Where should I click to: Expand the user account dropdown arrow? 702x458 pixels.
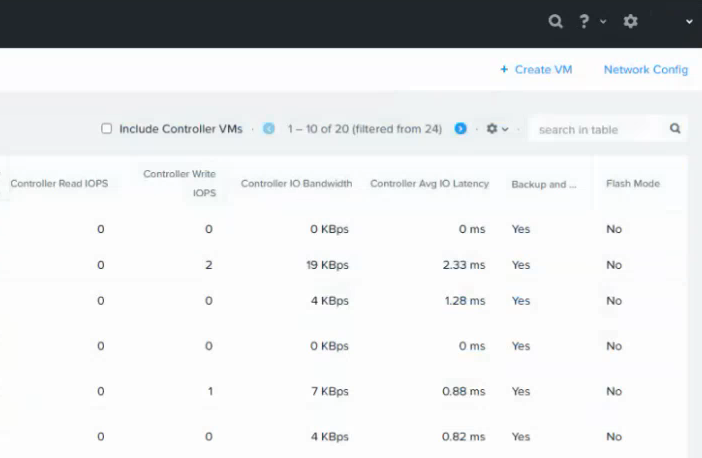[688, 21]
